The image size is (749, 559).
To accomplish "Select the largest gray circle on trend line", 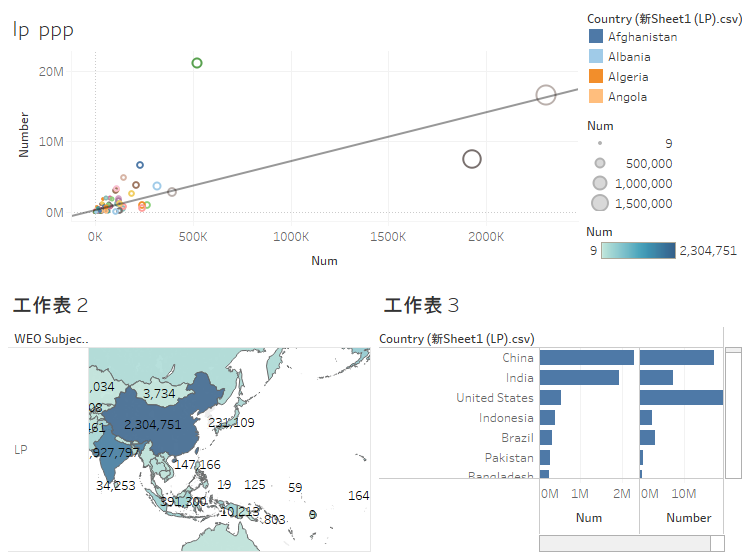I will tap(546, 95).
